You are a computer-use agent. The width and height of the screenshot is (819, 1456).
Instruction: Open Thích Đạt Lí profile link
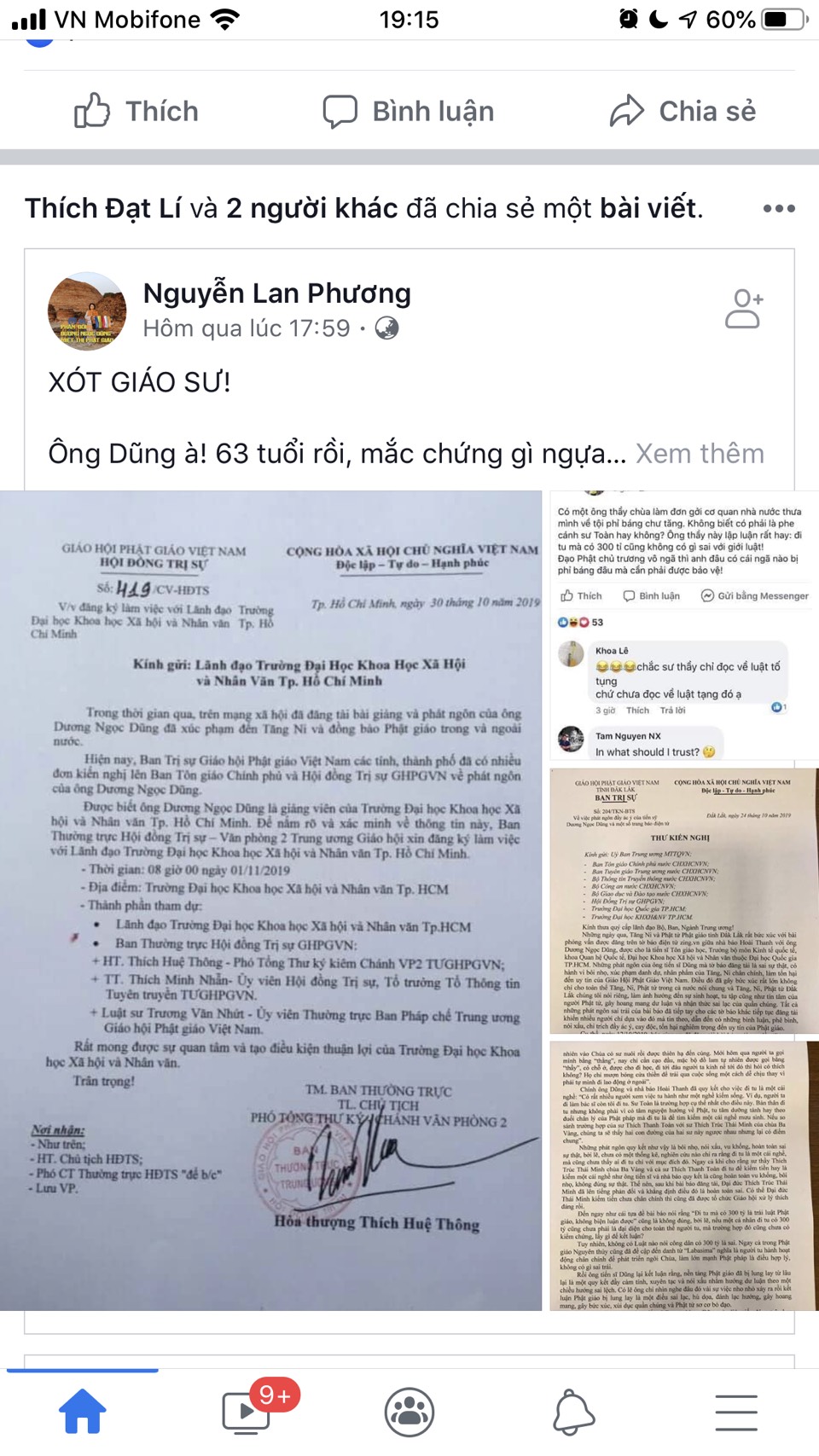tap(102, 208)
